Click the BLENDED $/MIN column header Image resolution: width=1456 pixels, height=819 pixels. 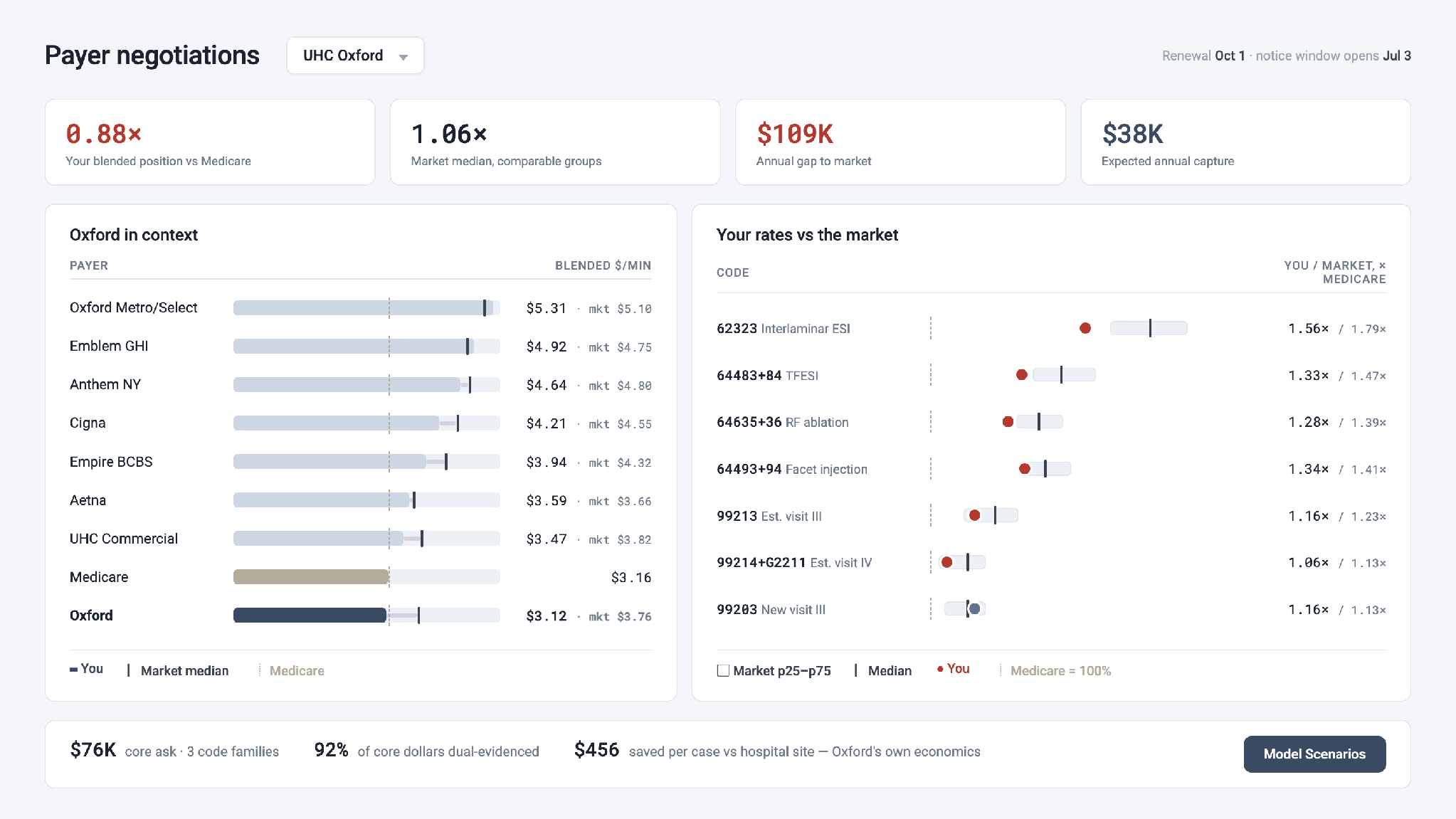(603, 265)
